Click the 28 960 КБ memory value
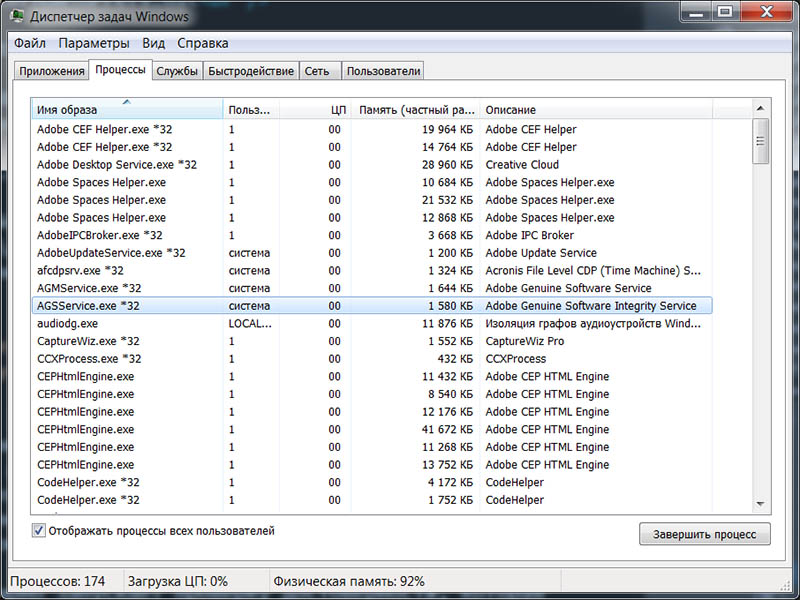The width and height of the screenshot is (800, 600). [x=447, y=165]
